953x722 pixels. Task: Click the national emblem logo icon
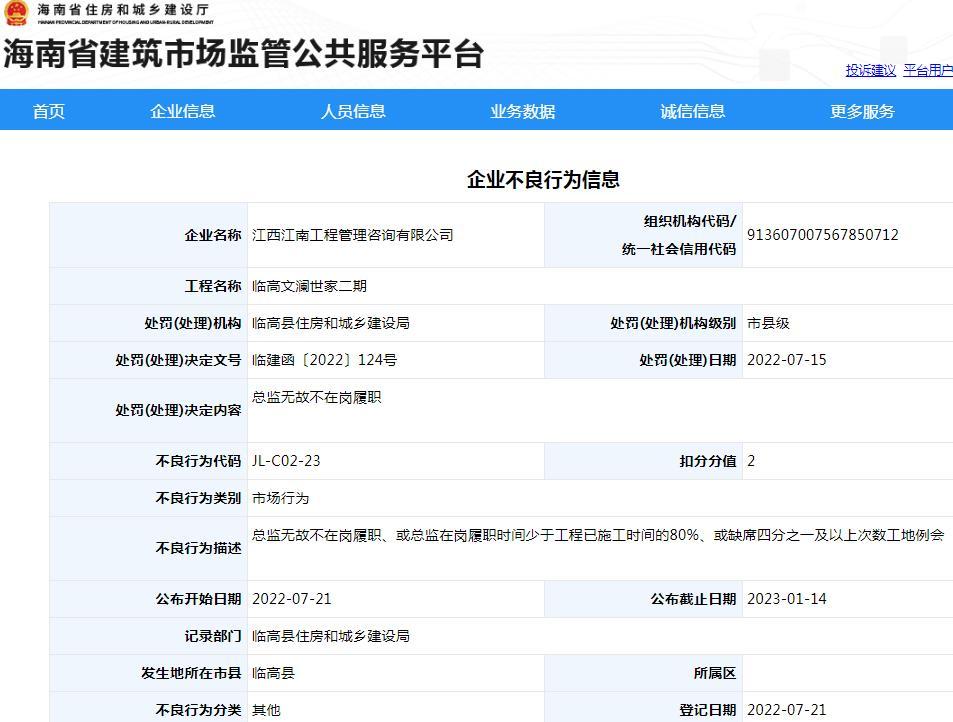[16, 13]
